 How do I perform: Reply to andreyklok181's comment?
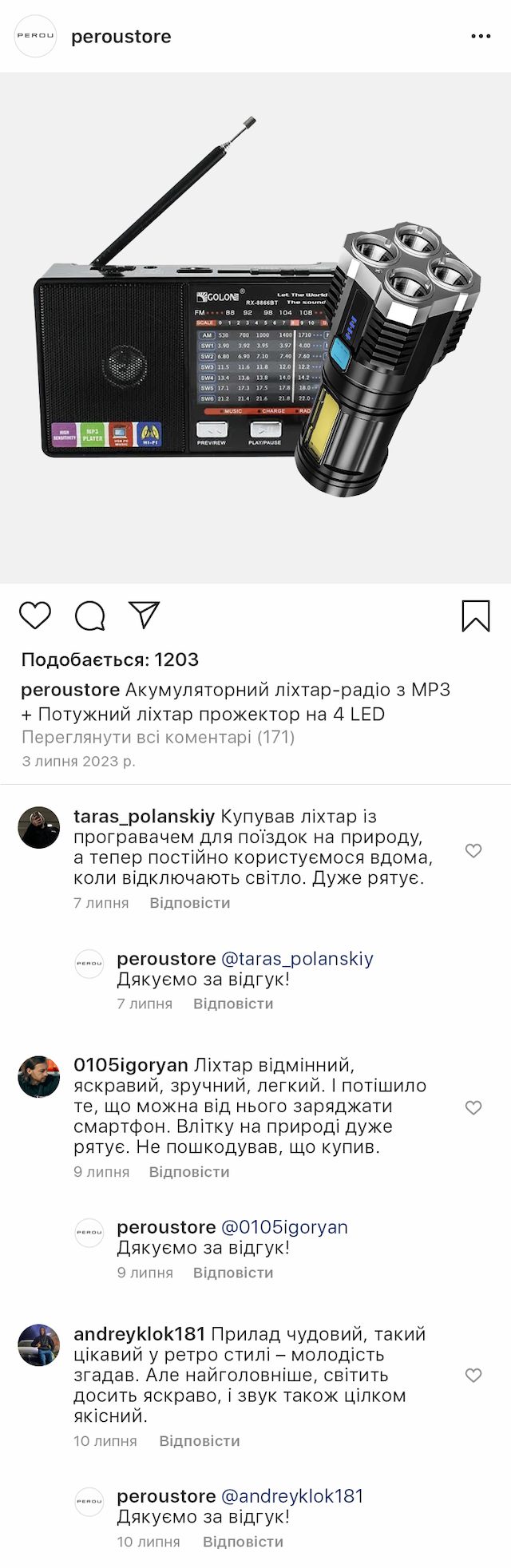click(200, 1441)
